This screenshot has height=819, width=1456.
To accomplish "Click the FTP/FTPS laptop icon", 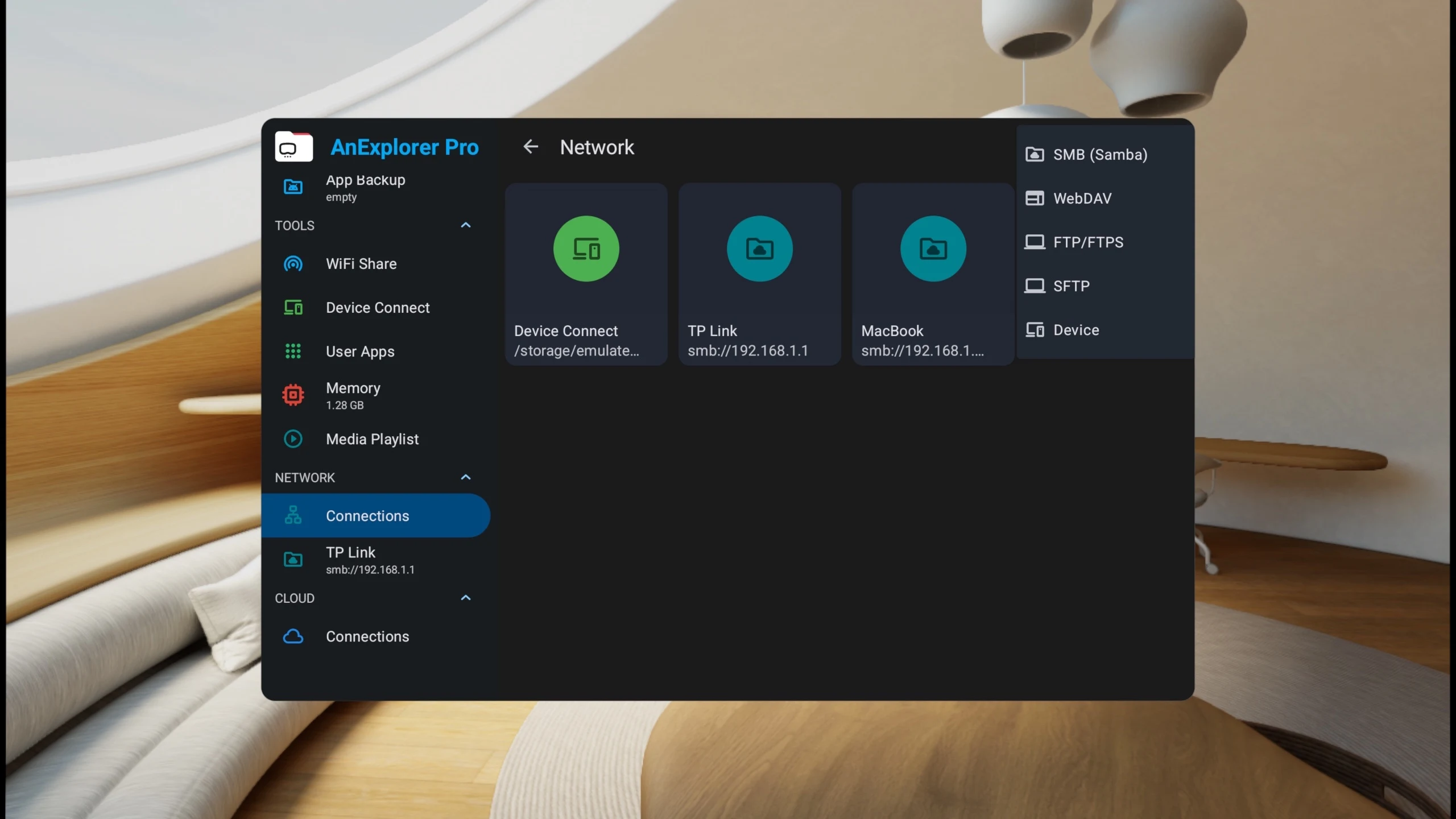I will tap(1035, 242).
